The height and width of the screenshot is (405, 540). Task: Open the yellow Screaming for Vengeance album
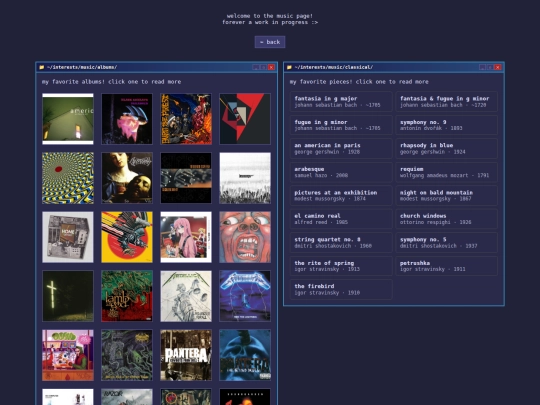pyautogui.click(x=127, y=237)
